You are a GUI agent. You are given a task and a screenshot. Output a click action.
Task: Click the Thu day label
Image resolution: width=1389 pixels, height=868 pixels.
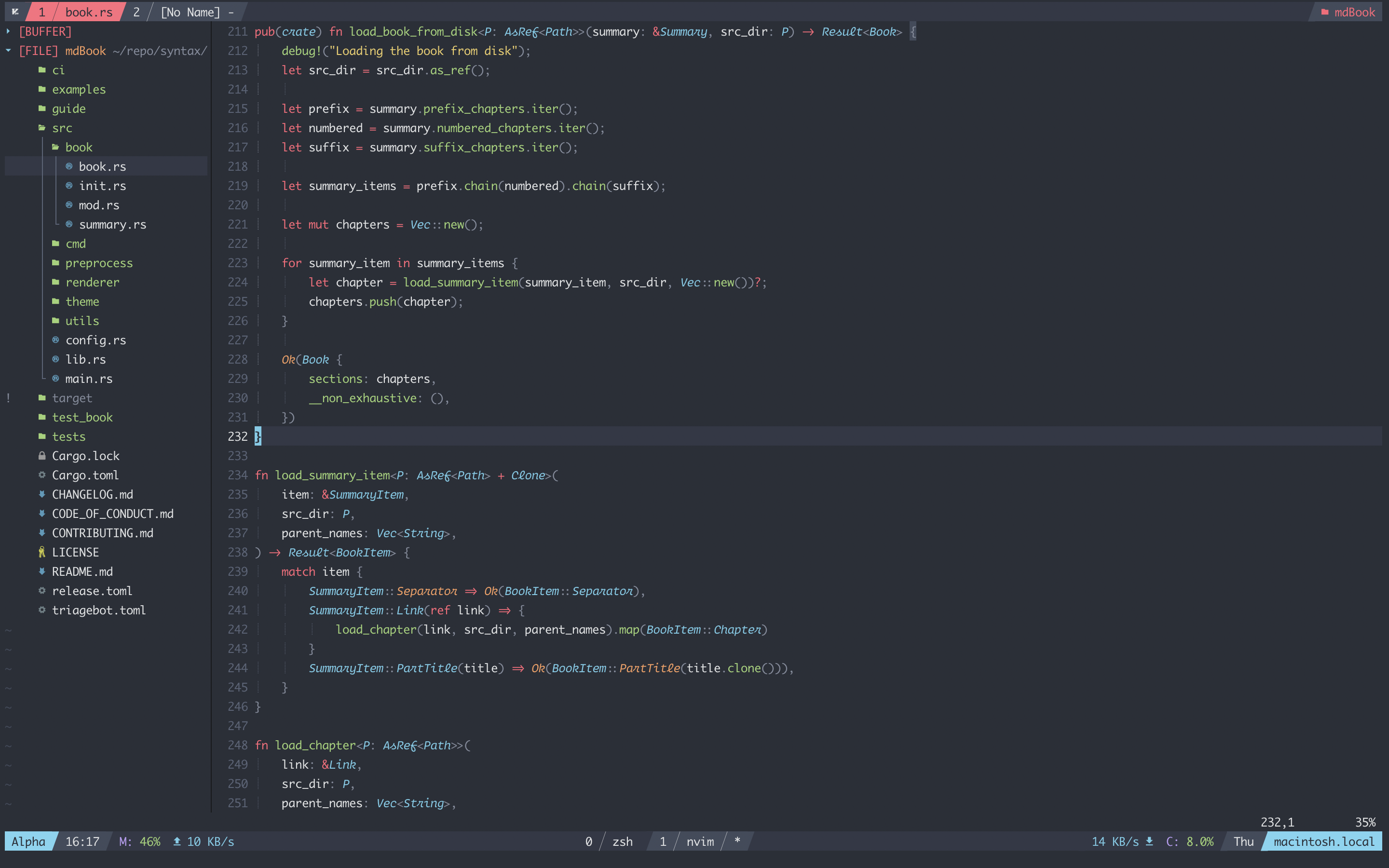pyautogui.click(x=1244, y=841)
